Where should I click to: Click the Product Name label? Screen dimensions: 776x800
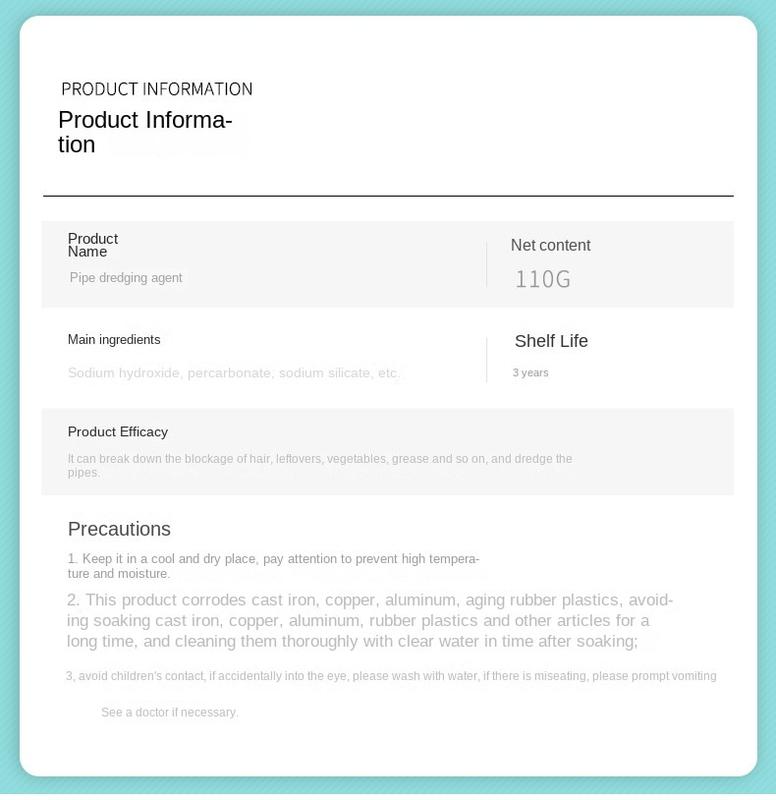coord(93,245)
